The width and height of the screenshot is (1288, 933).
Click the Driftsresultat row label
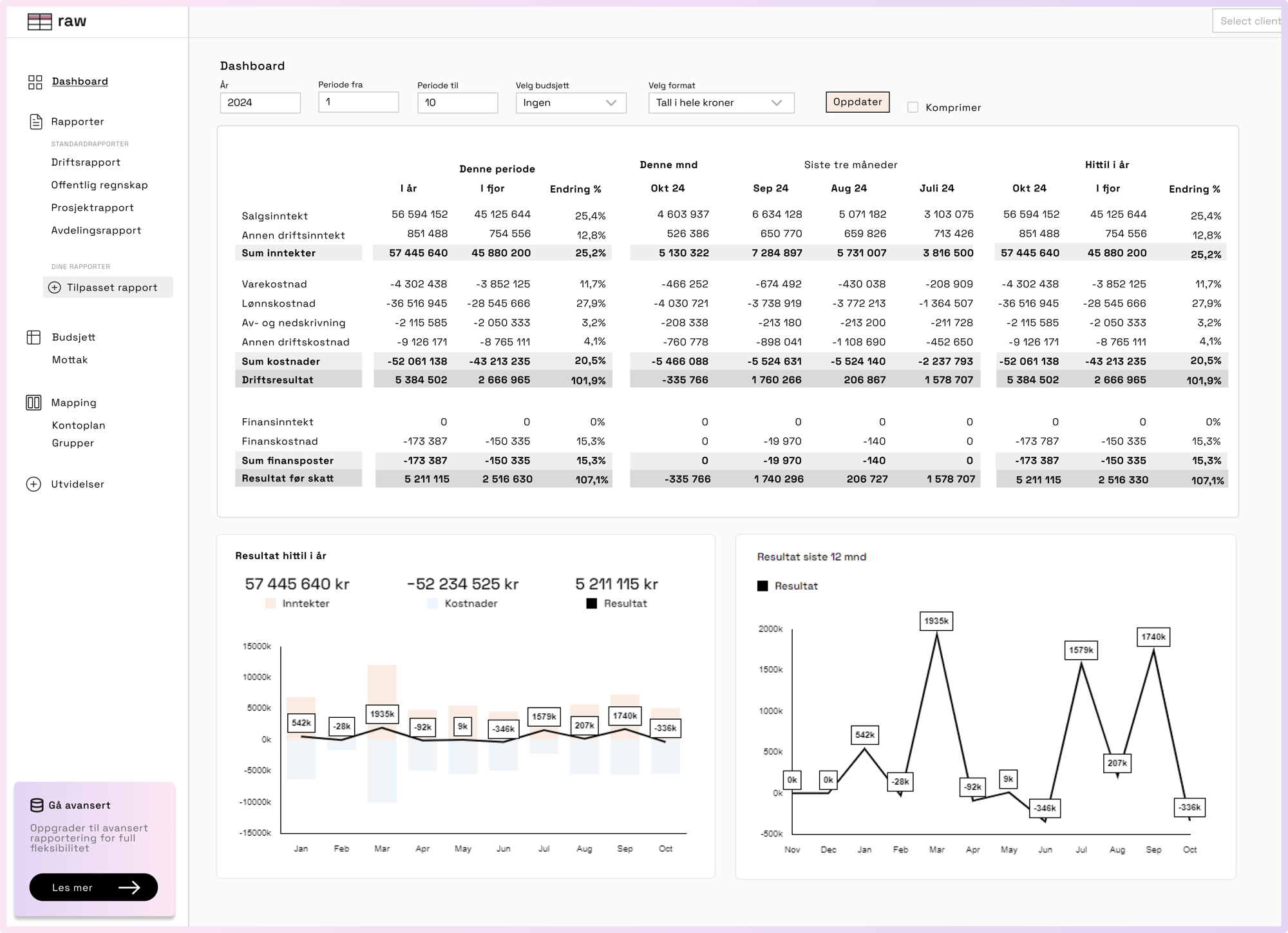(x=278, y=380)
